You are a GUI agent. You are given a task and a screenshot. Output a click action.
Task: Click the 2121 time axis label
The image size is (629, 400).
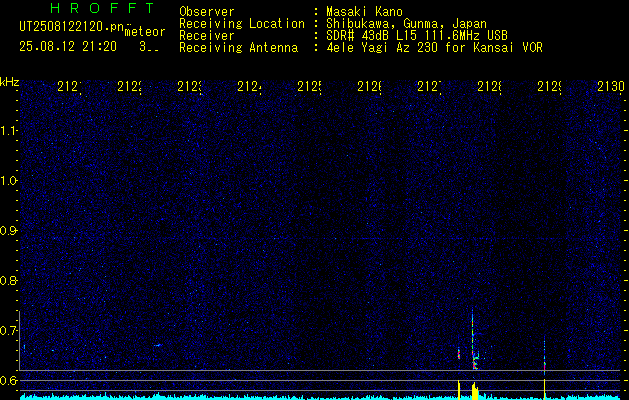tap(69, 87)
